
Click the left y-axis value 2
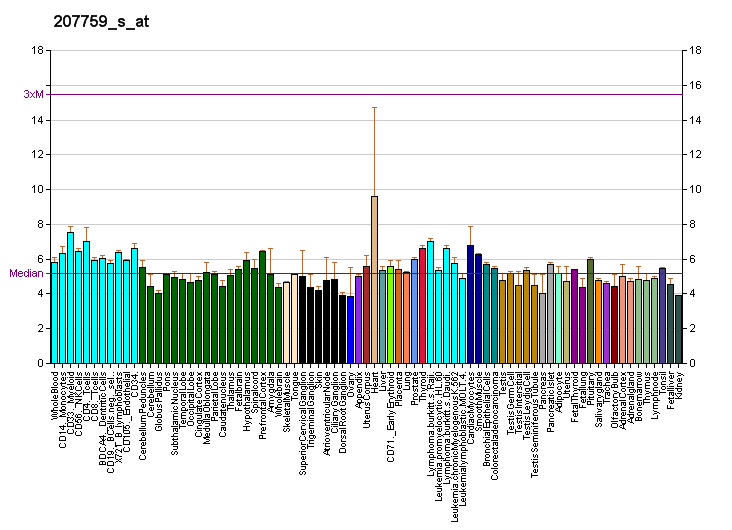[40, 328]
